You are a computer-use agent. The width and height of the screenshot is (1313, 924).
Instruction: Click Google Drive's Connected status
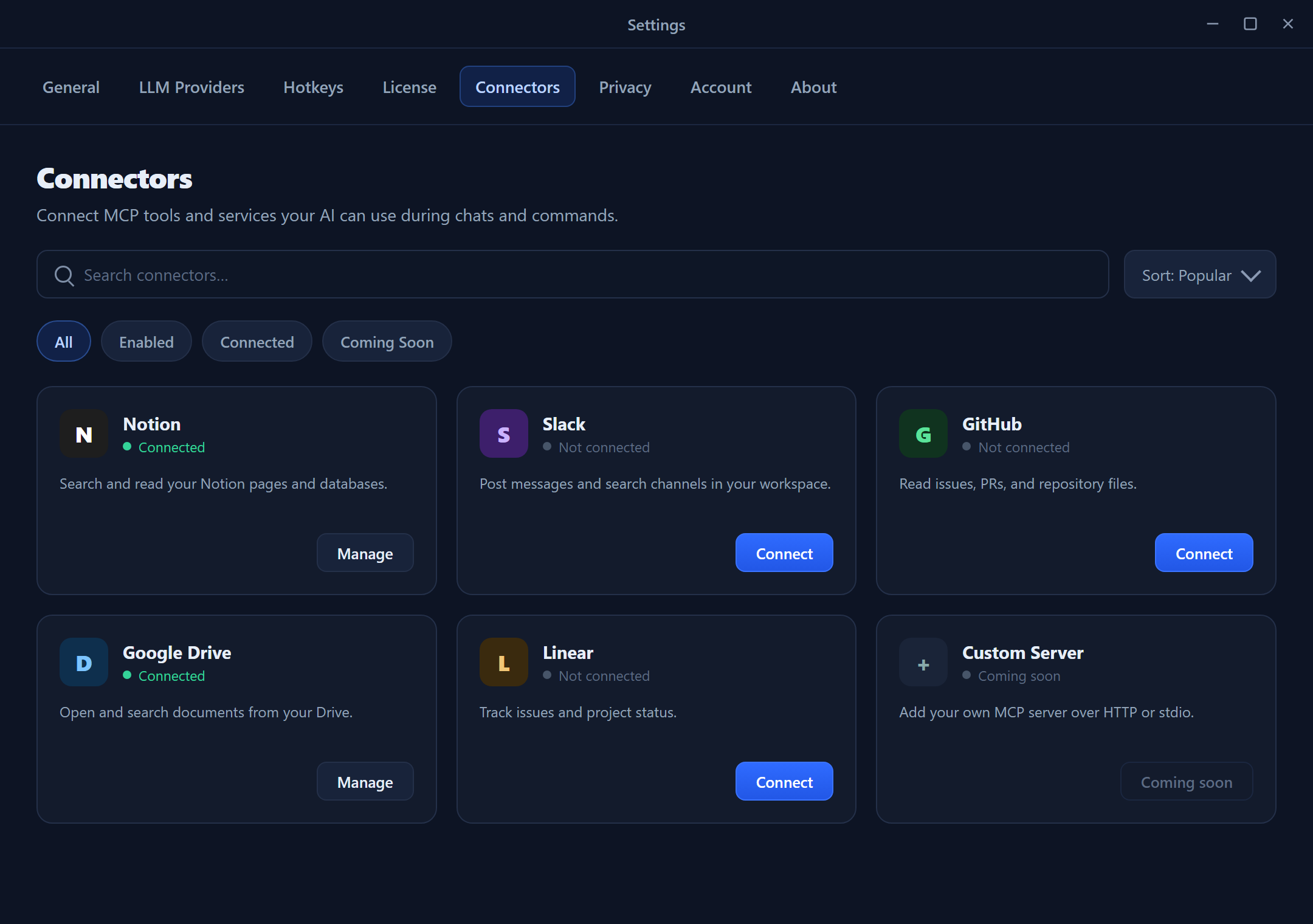(x=164, y=676)
